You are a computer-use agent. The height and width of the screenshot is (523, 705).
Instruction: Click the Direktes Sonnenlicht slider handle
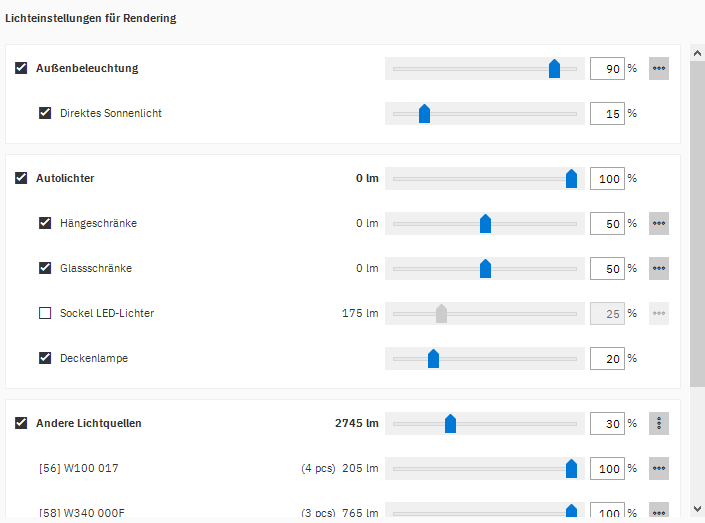[424, 114]
